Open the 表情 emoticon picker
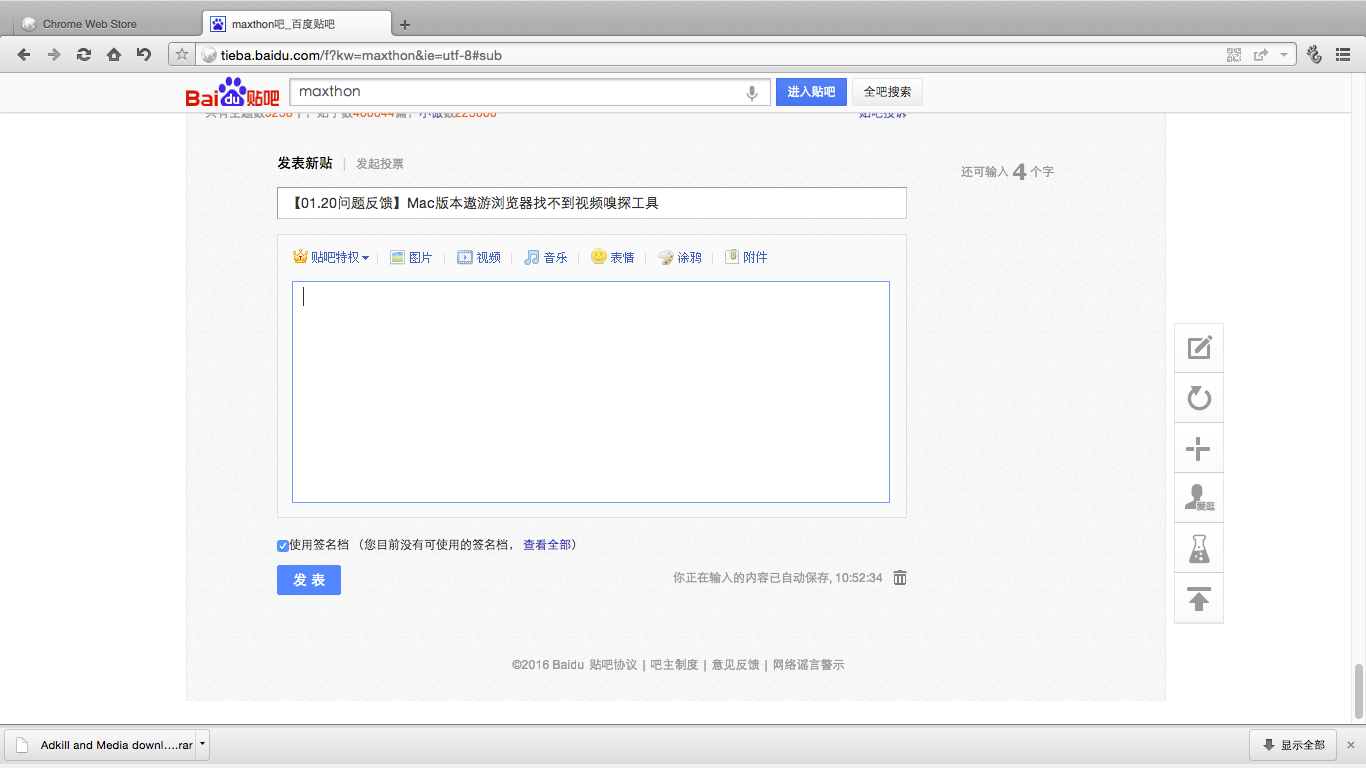 click(613, 257)
